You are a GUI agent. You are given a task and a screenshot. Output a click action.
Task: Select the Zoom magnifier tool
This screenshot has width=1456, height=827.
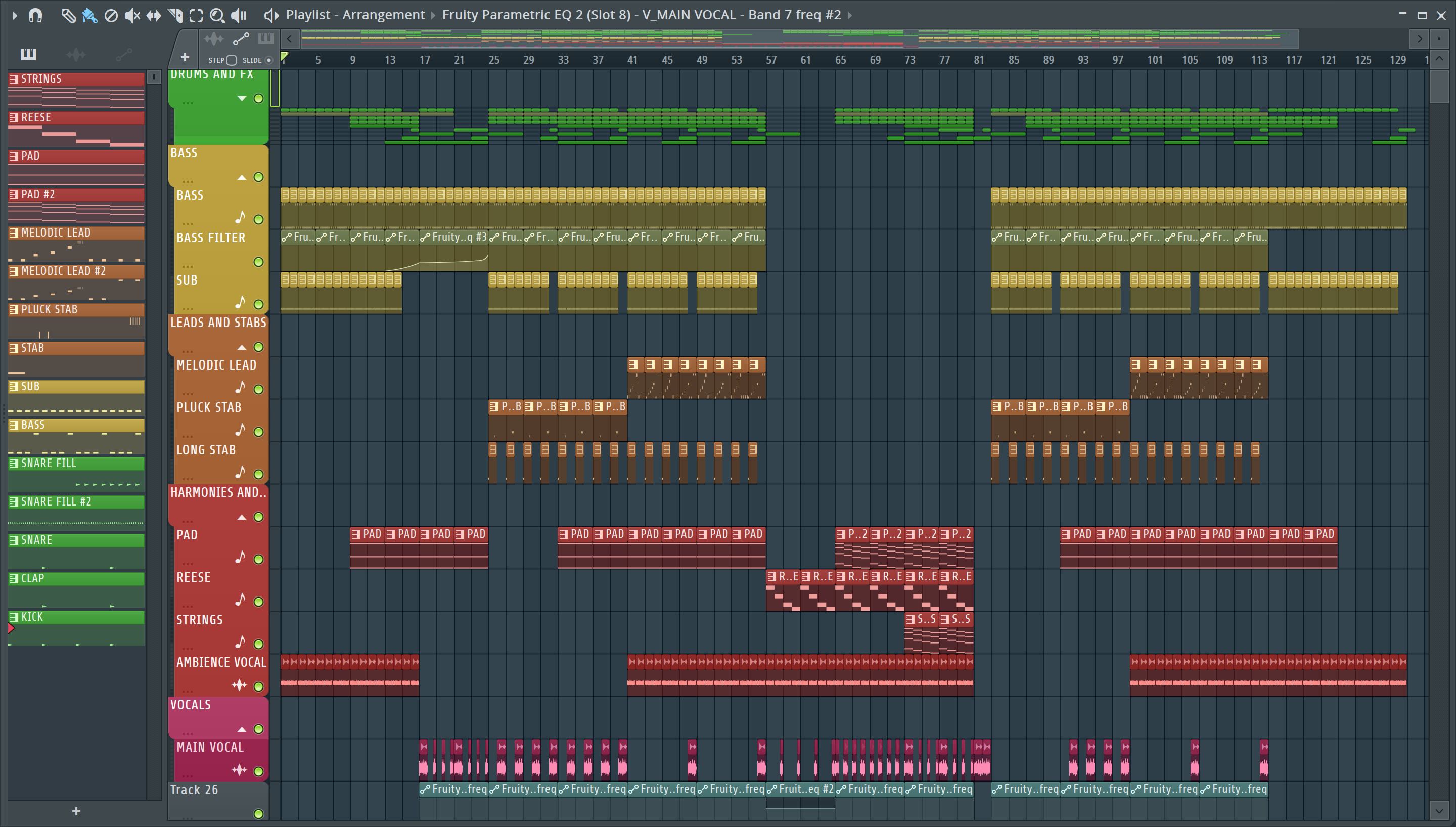click(217, 15)
